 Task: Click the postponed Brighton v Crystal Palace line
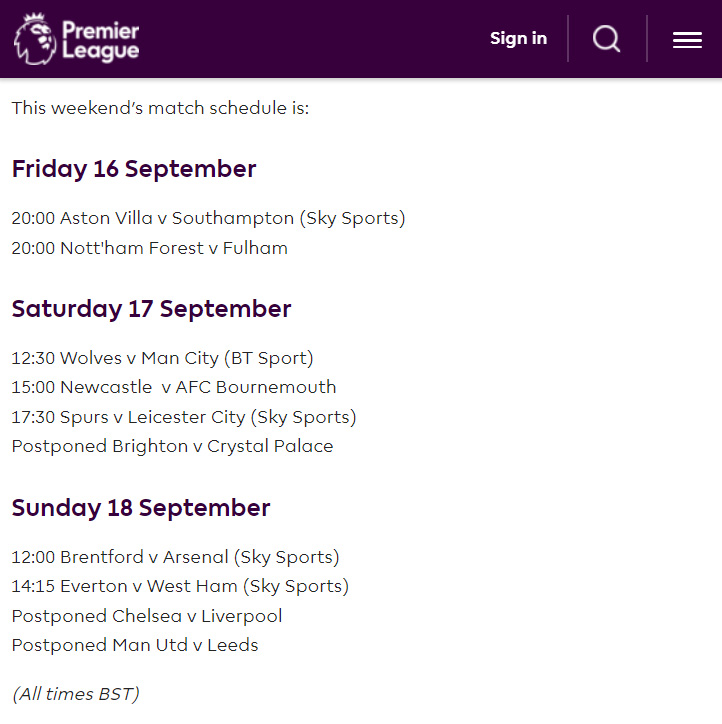coord(172,446)
